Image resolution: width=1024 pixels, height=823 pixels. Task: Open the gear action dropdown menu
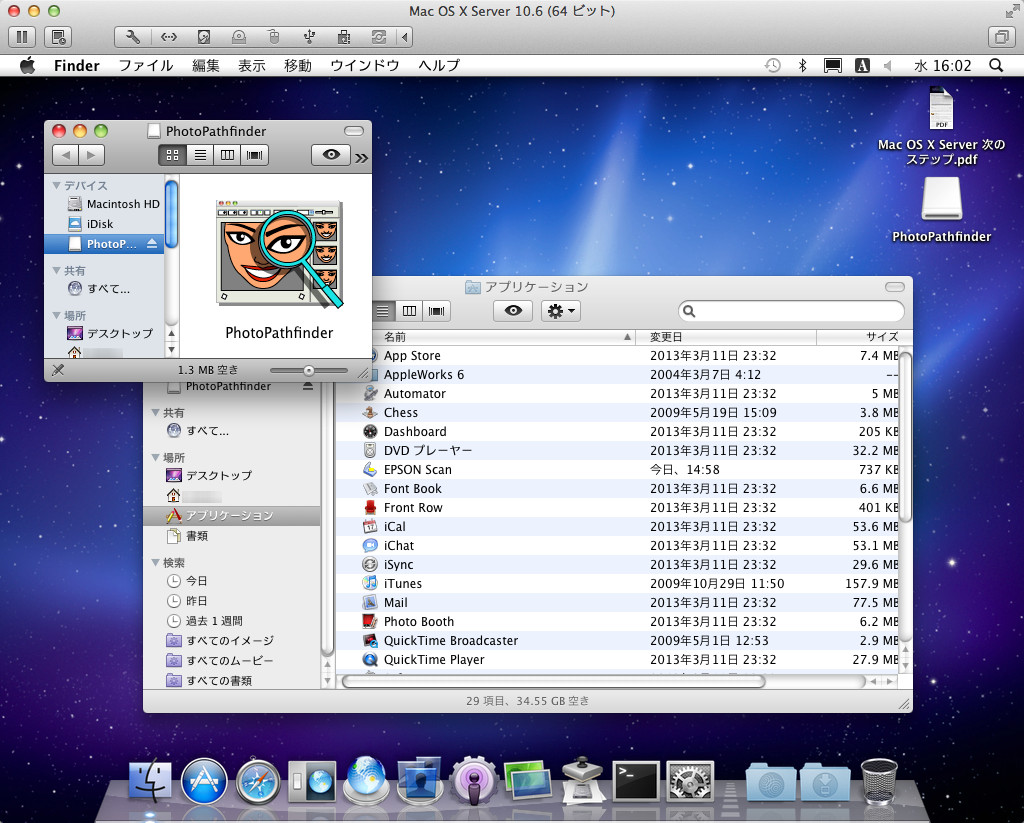pos(561,311)
